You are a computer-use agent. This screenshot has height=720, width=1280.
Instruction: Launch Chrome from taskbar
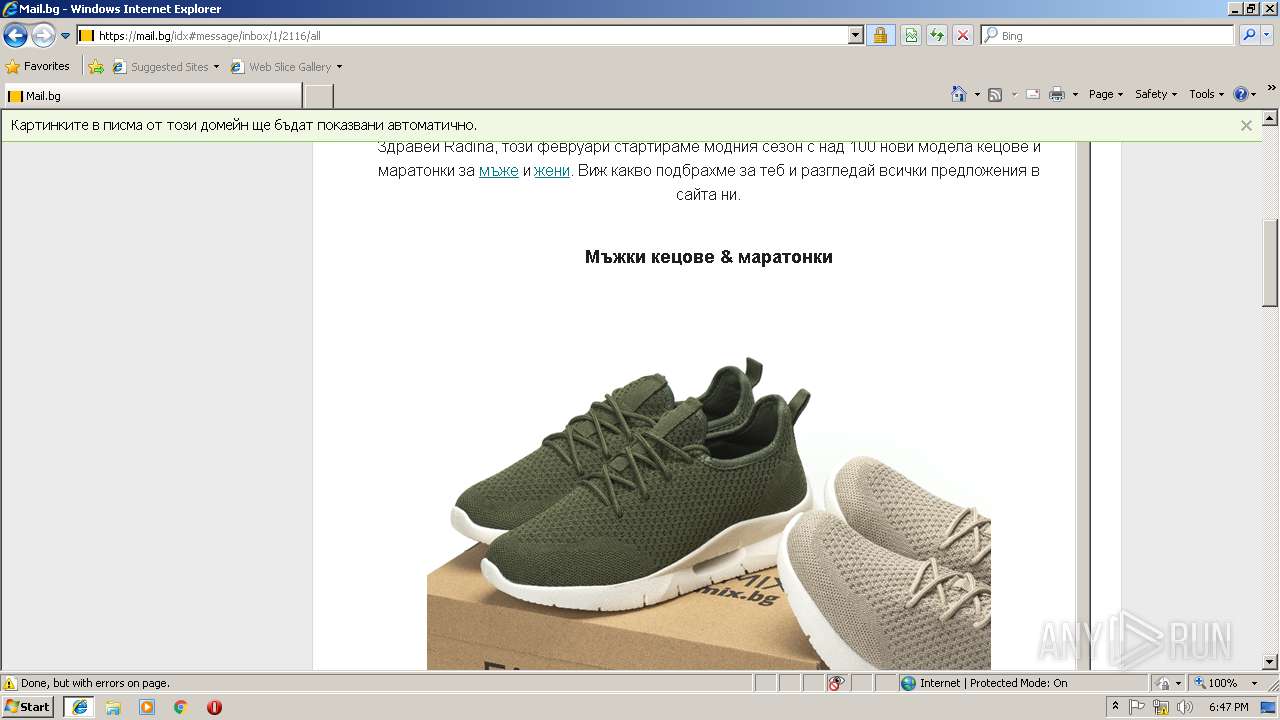point(181,707)
